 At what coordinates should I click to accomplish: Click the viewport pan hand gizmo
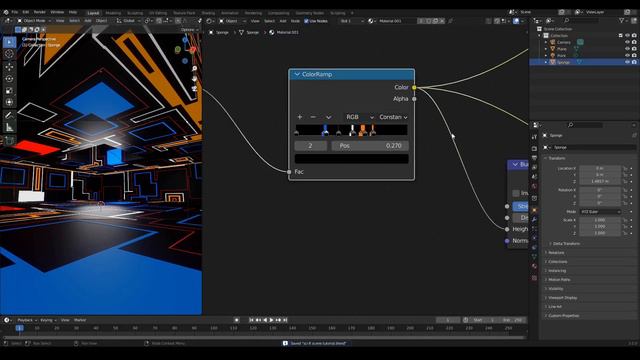195,78
